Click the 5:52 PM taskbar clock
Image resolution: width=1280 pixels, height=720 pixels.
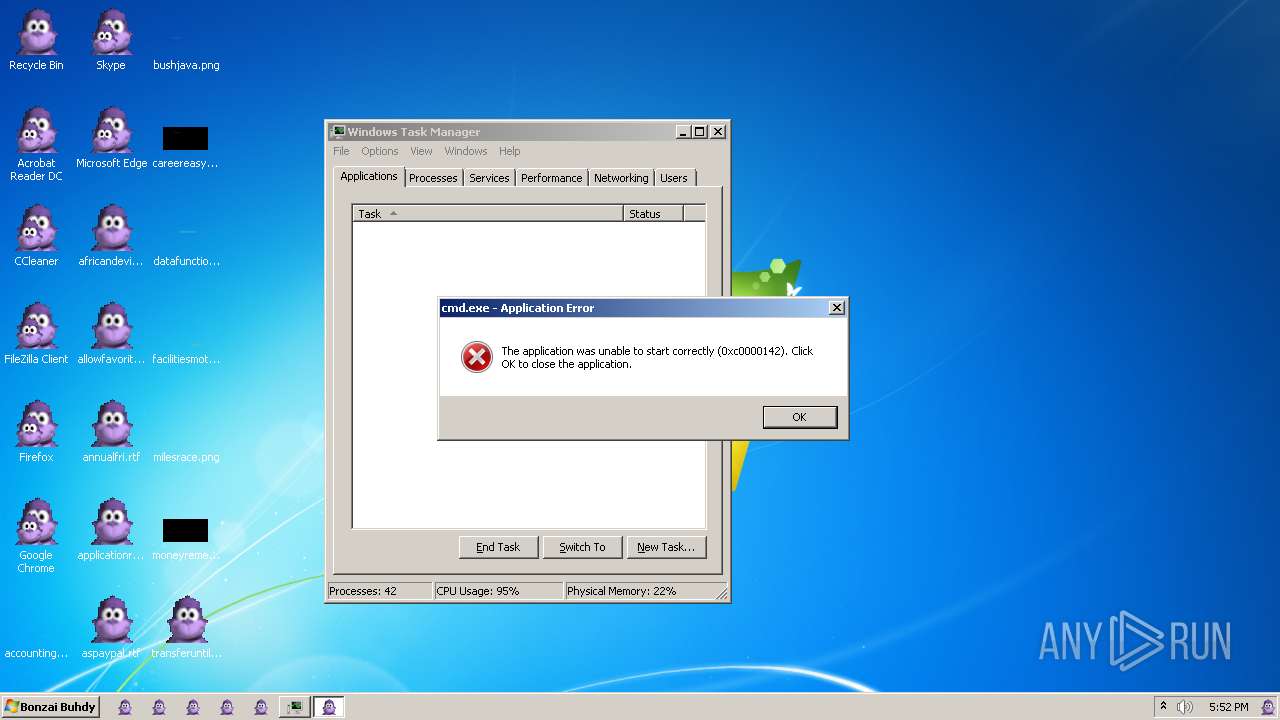tap(1228, 707)
